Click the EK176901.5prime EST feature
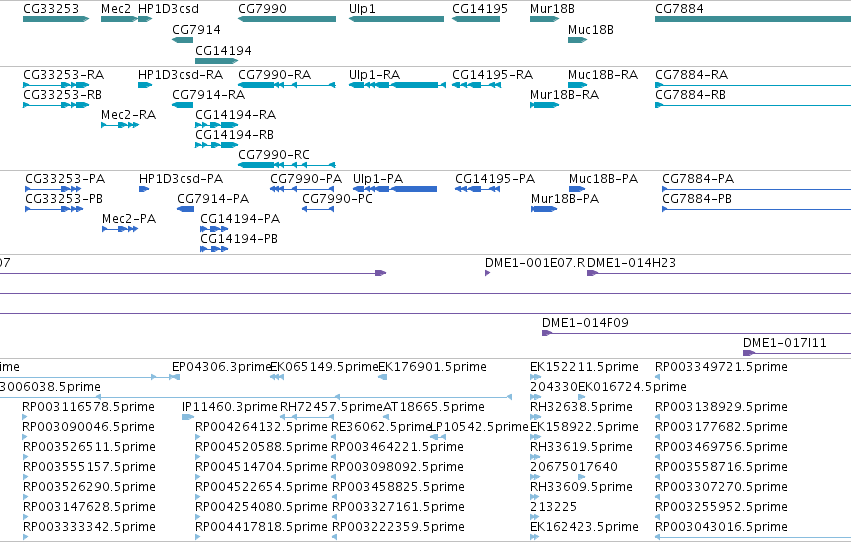This screenshot has height=542, width=851. 383,377
